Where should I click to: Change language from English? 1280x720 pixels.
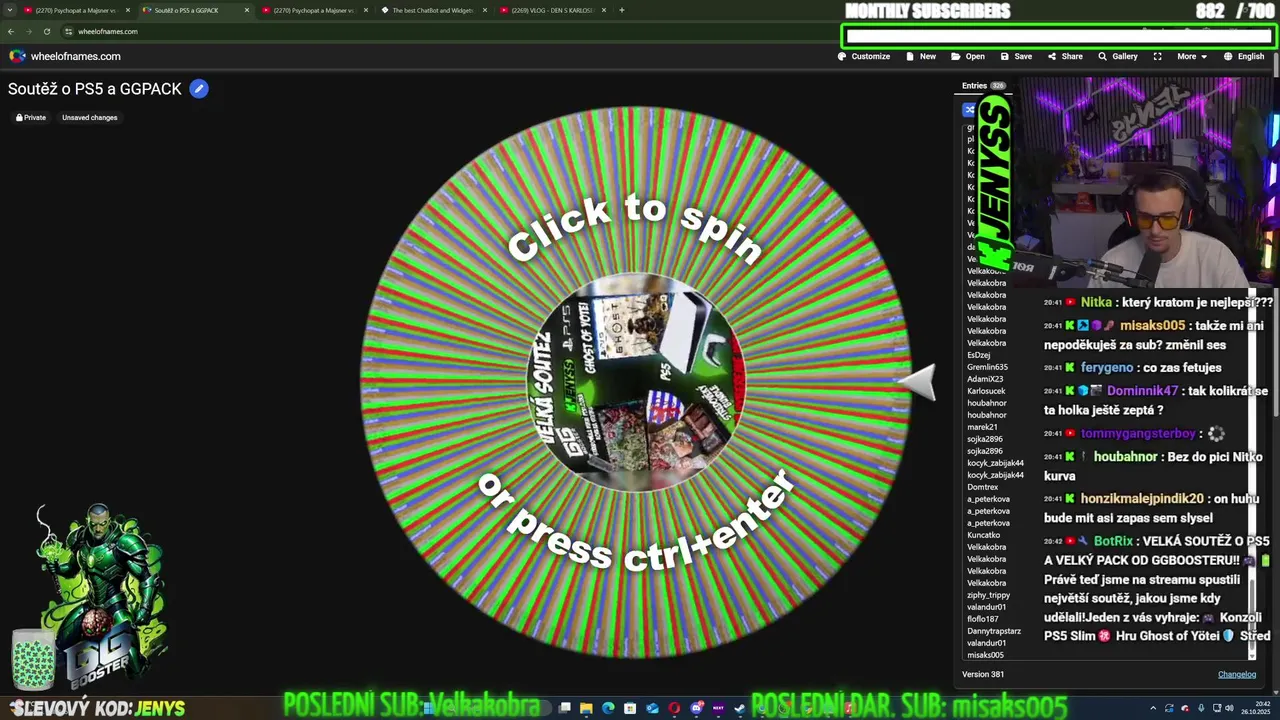coord(1244,56)
